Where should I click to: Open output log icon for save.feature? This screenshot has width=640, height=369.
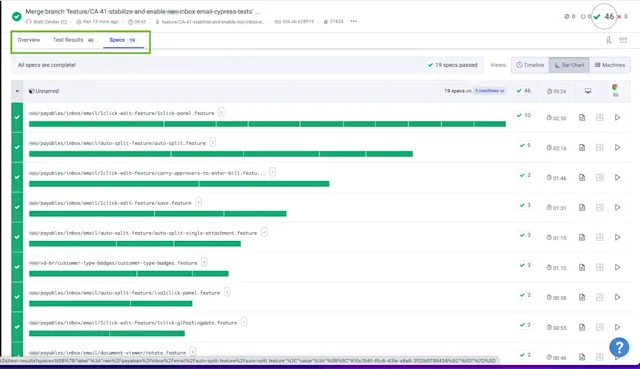(582, 207)
